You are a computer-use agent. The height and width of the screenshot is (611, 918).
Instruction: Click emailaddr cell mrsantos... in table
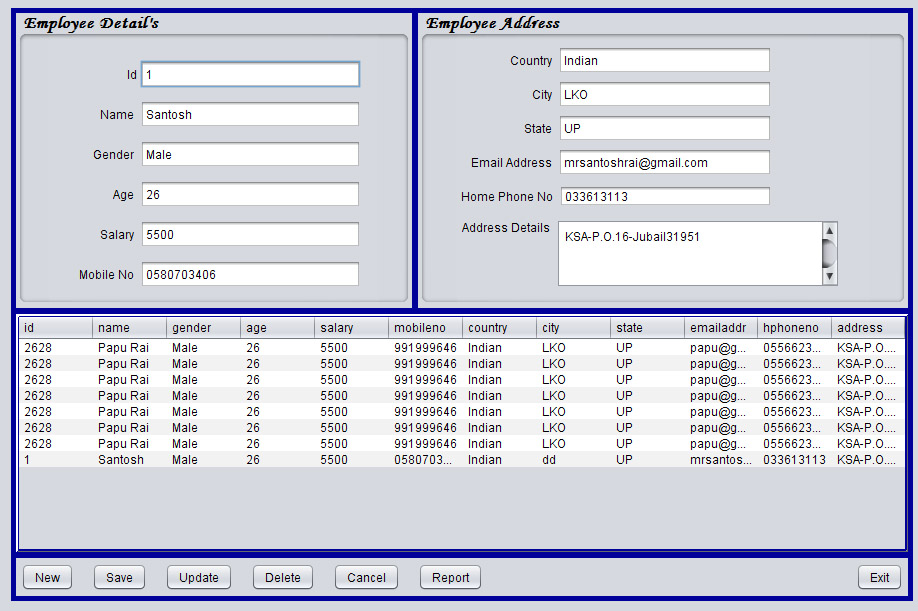(x=721, y=459)
